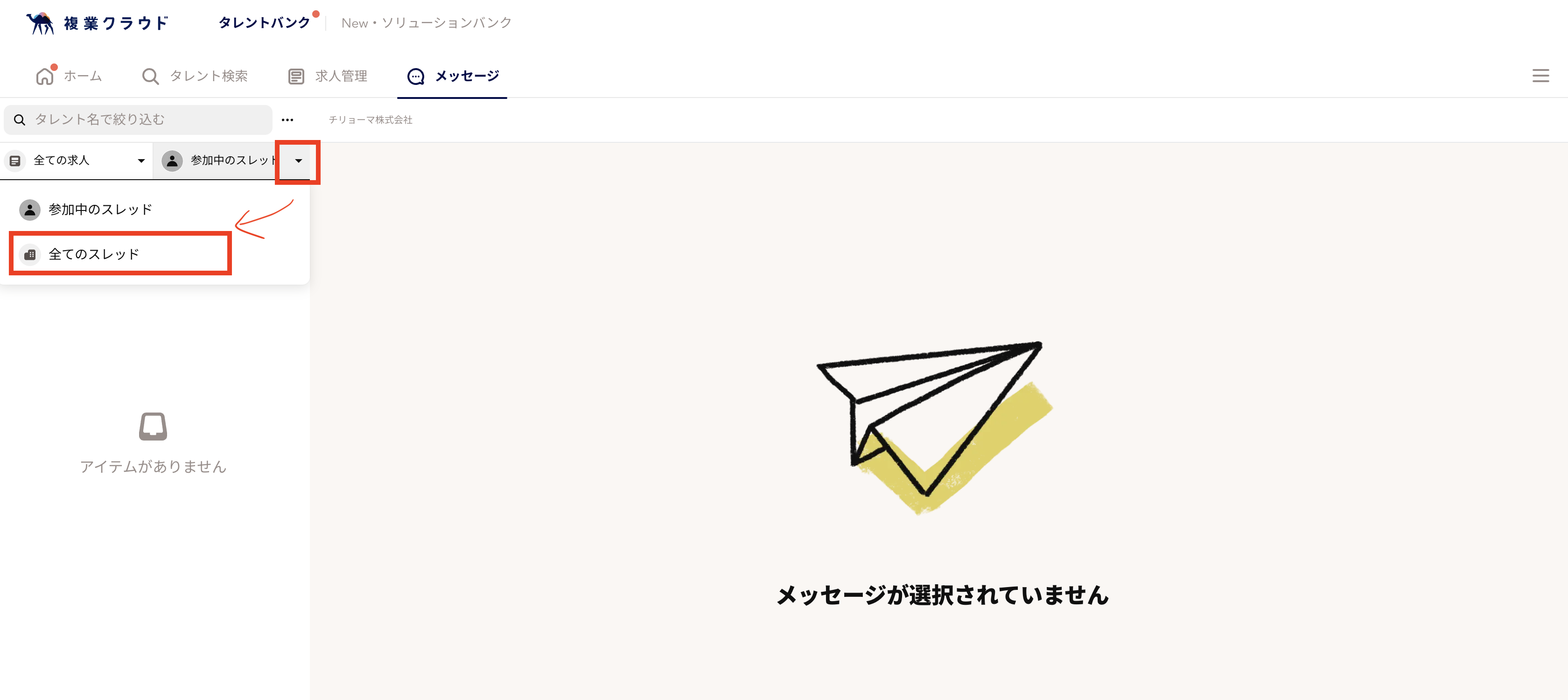The image size is (1568, 700).
Task: Toggle the 参加中のスレッド dropdown arrow
Action: pos(298,161)
